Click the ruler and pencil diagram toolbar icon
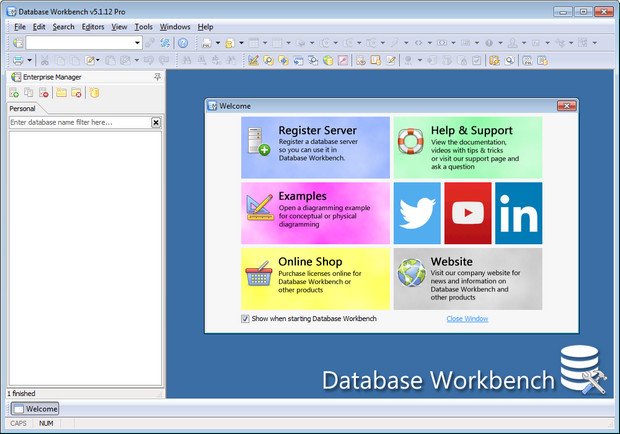620x434 pixels. (x=253, y=60)
